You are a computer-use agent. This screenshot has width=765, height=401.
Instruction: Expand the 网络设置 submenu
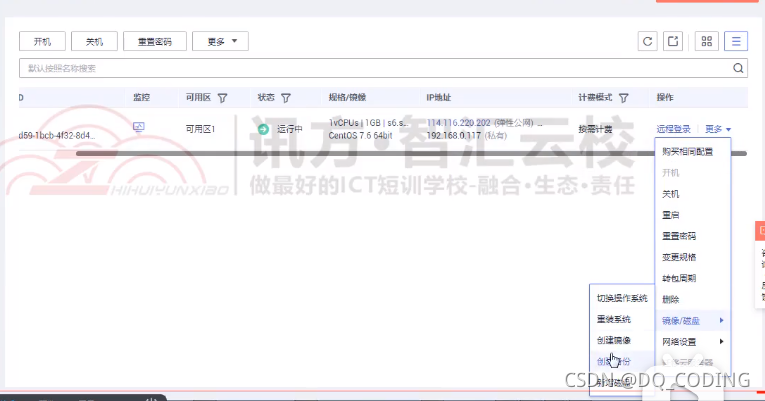[x=692, y=342]
